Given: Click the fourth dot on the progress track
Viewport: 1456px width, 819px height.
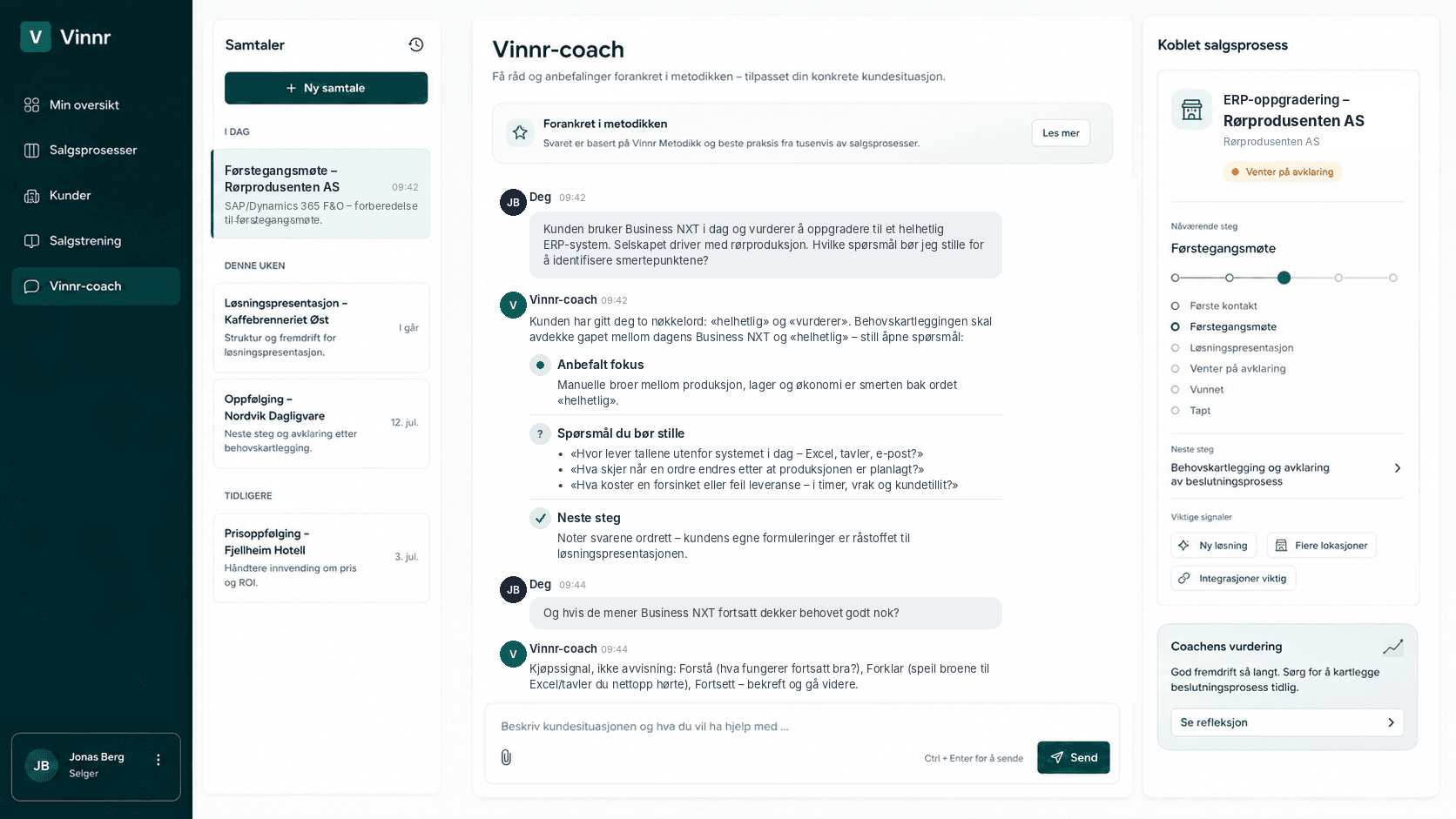Looking at the screenshot, I should coord(1338,278).
